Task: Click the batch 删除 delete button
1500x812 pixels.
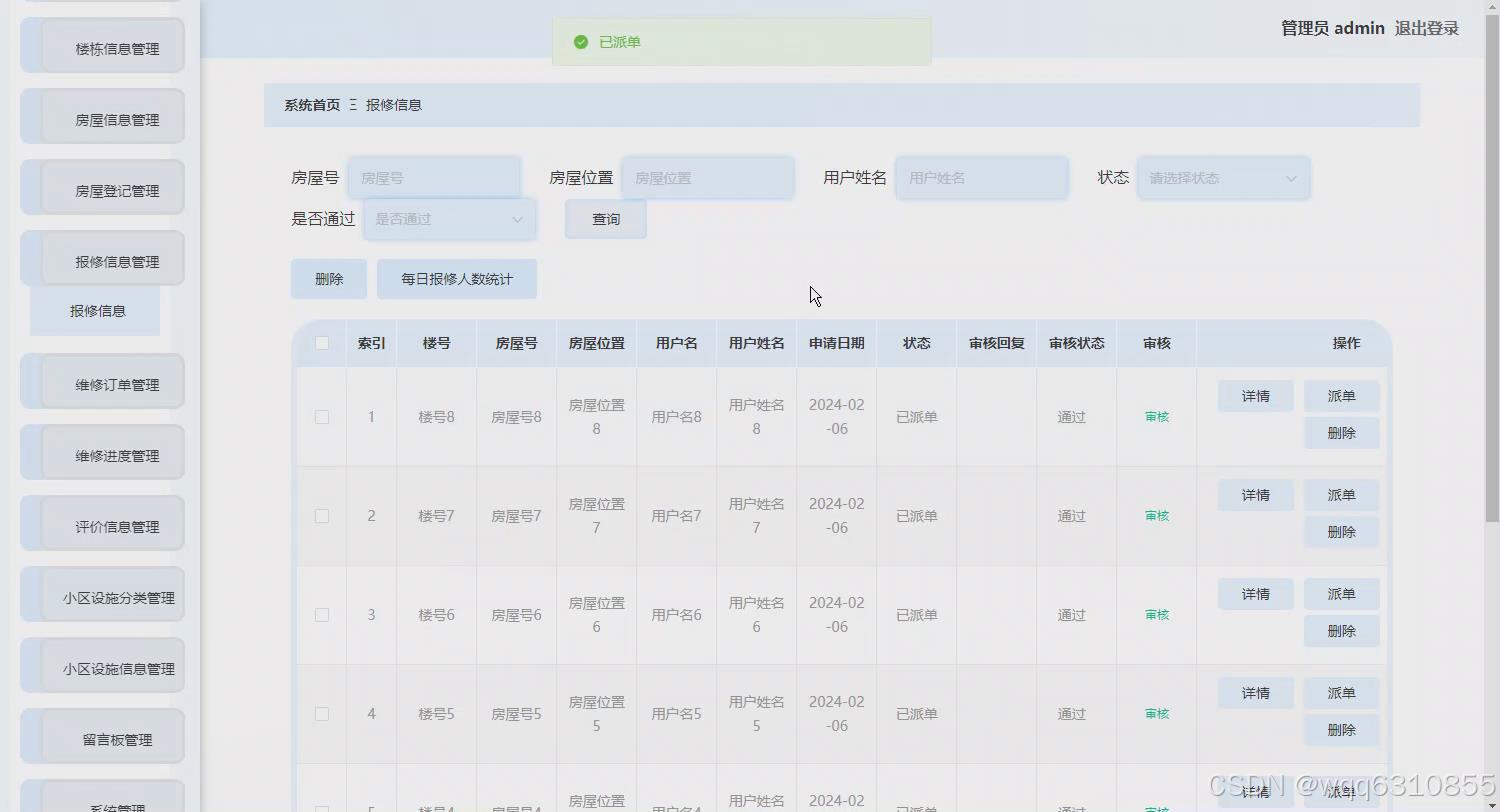Action: [x=328, y=279]
